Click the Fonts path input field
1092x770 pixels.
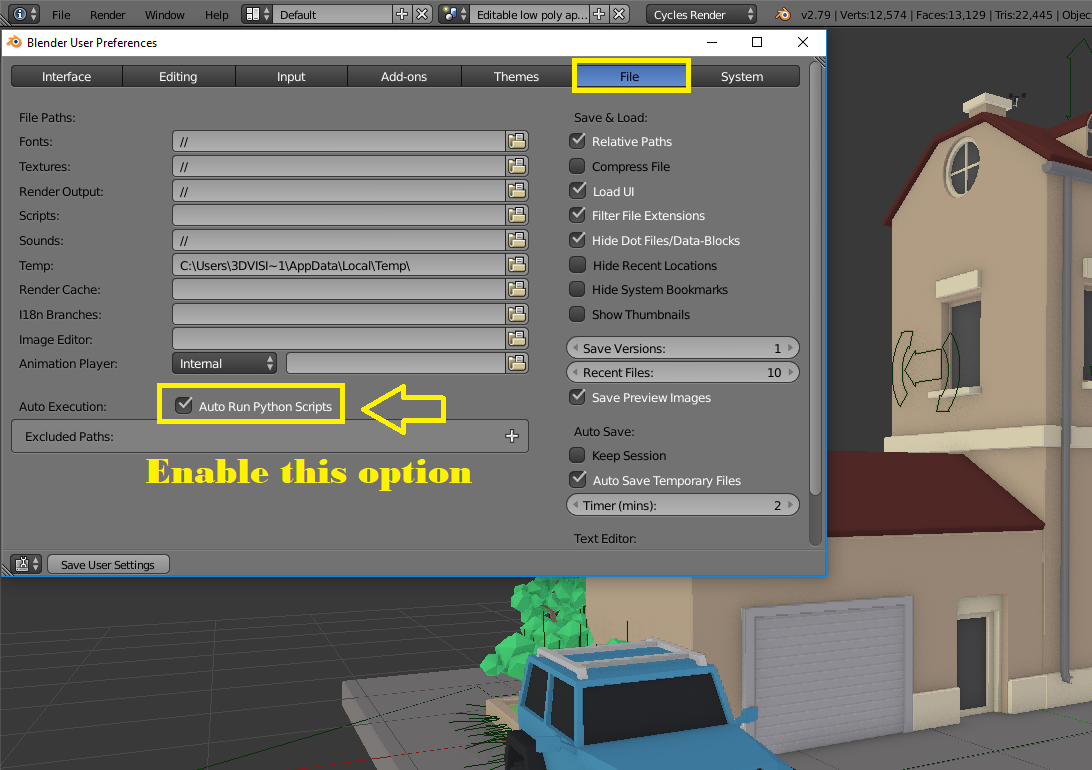(x=338, y=141)
